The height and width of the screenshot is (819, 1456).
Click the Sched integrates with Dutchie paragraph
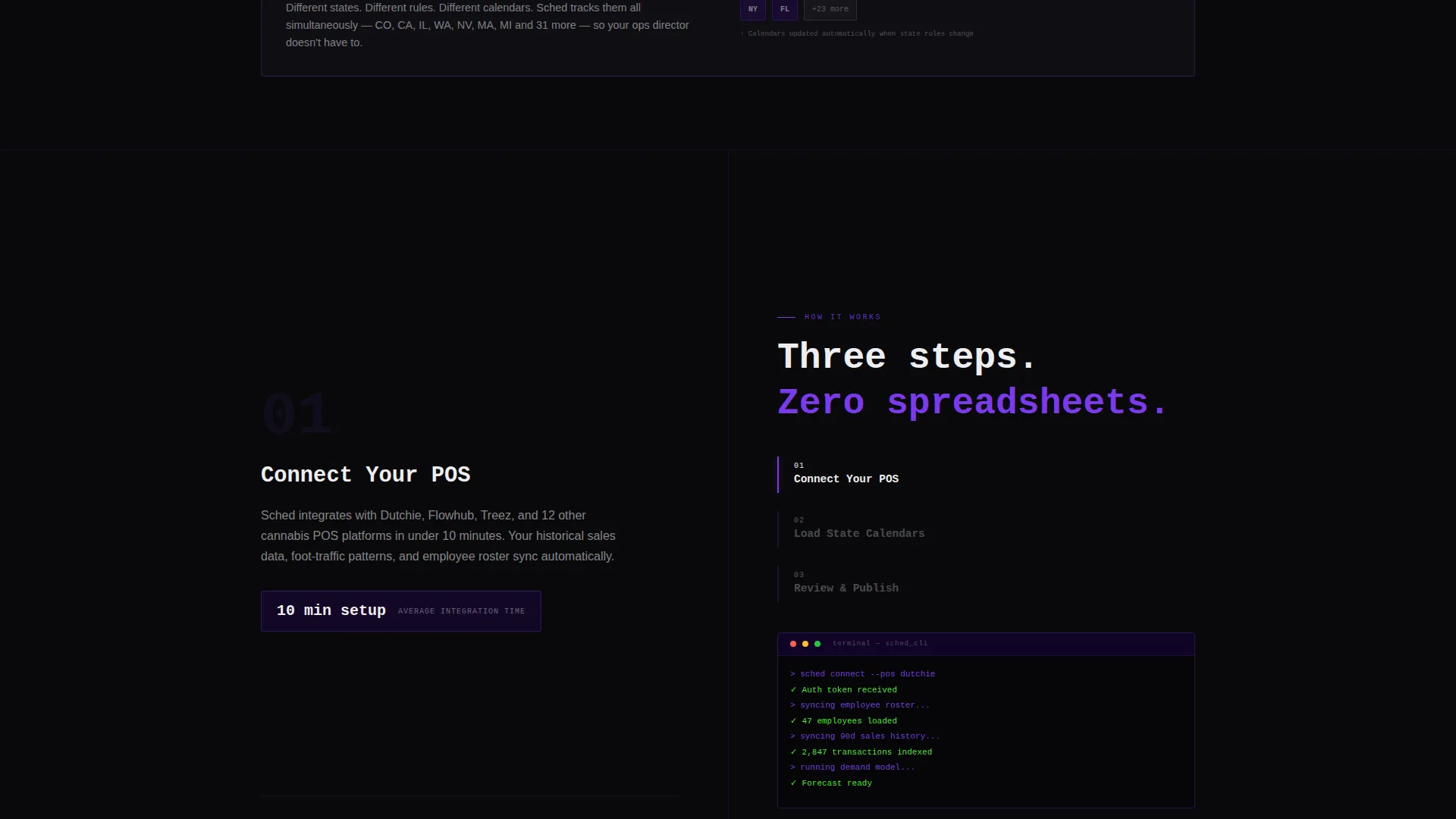(438, 535)
